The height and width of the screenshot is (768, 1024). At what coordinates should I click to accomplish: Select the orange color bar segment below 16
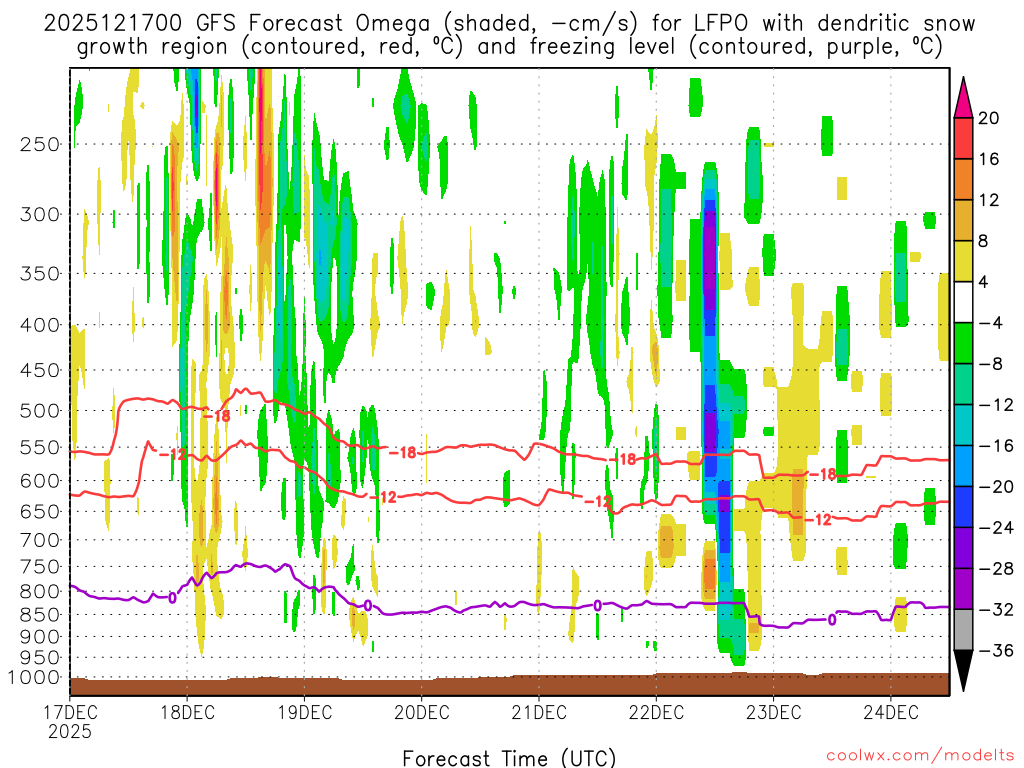[x=963, y=180]
